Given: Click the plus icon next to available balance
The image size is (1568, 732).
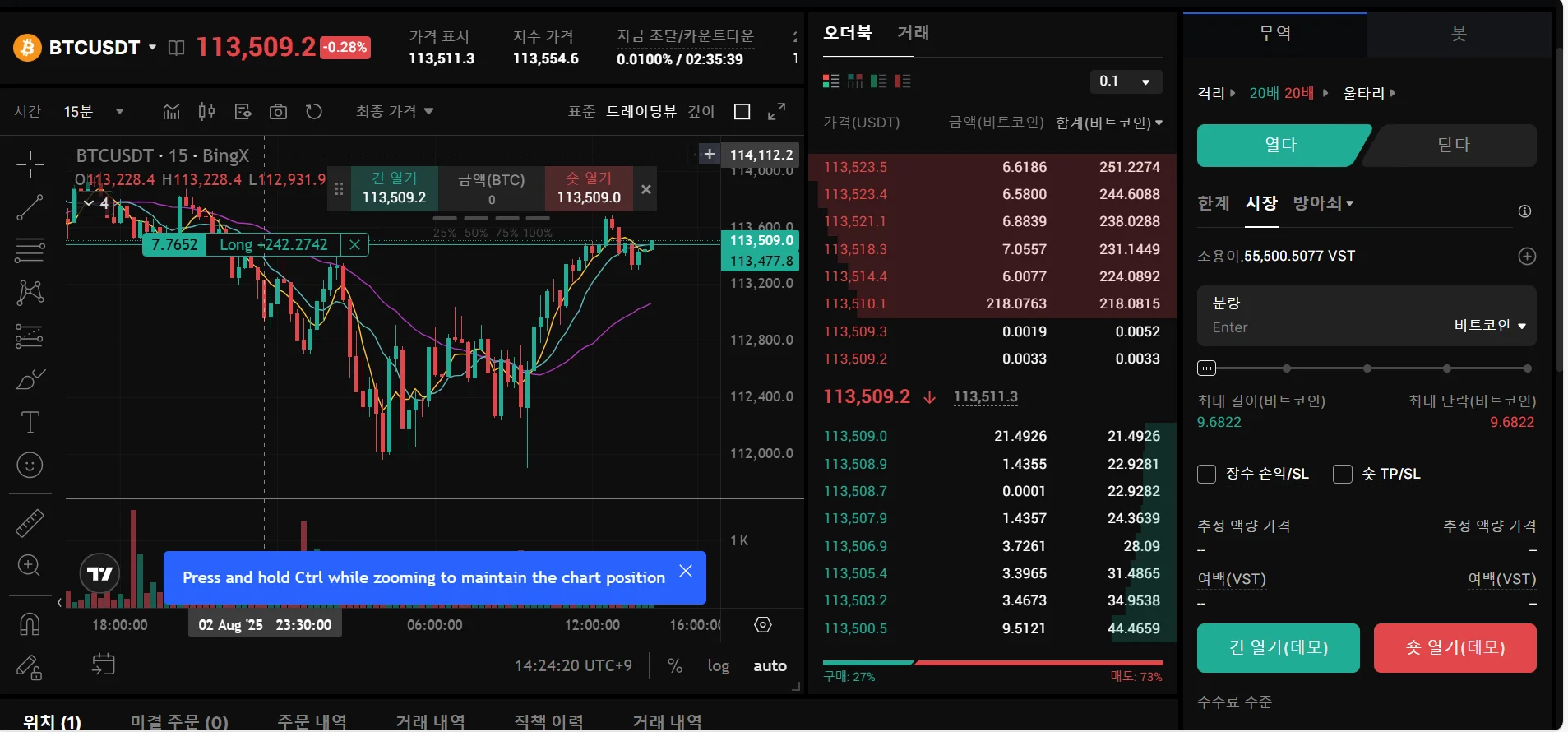Looking at the screenshot, I should pyautogui.click(x=1527, y=256).
